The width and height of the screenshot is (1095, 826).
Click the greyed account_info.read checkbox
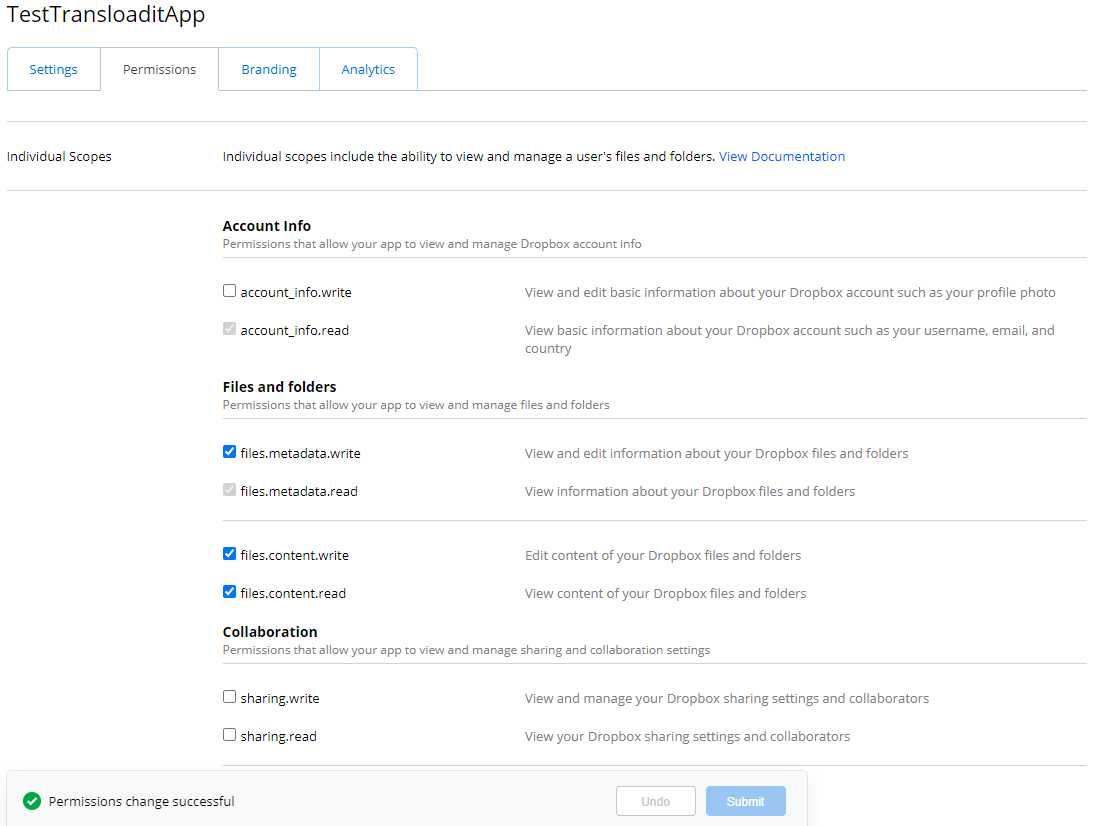[x=229, y=328]
